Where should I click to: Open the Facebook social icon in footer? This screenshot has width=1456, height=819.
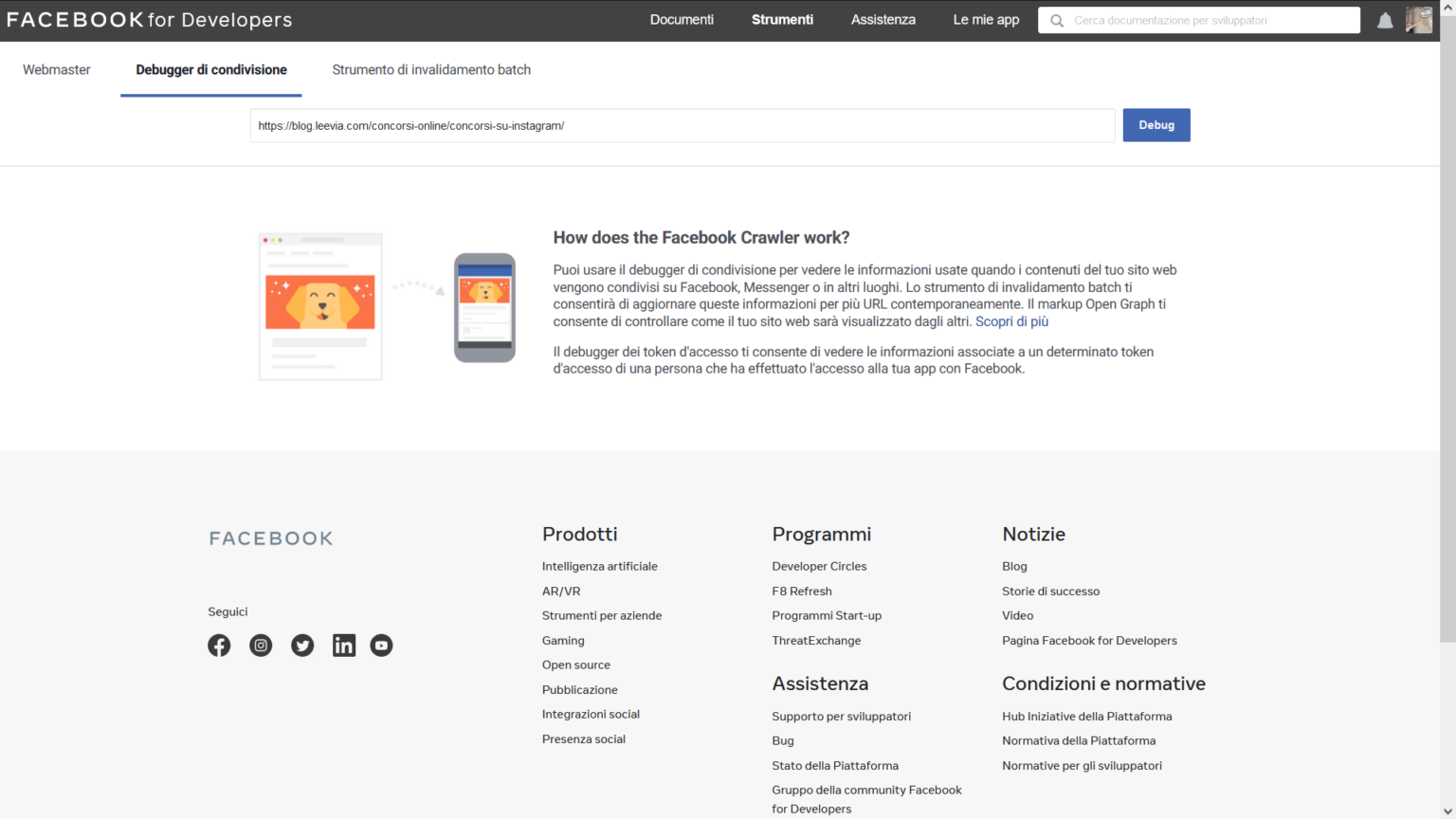click(x=219, y=646)
